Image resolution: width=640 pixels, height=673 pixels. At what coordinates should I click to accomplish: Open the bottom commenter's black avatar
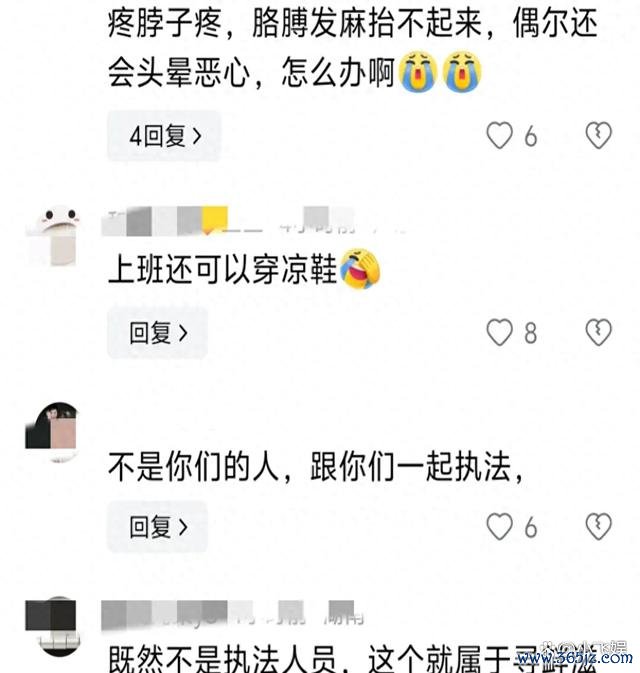point(51,626)
